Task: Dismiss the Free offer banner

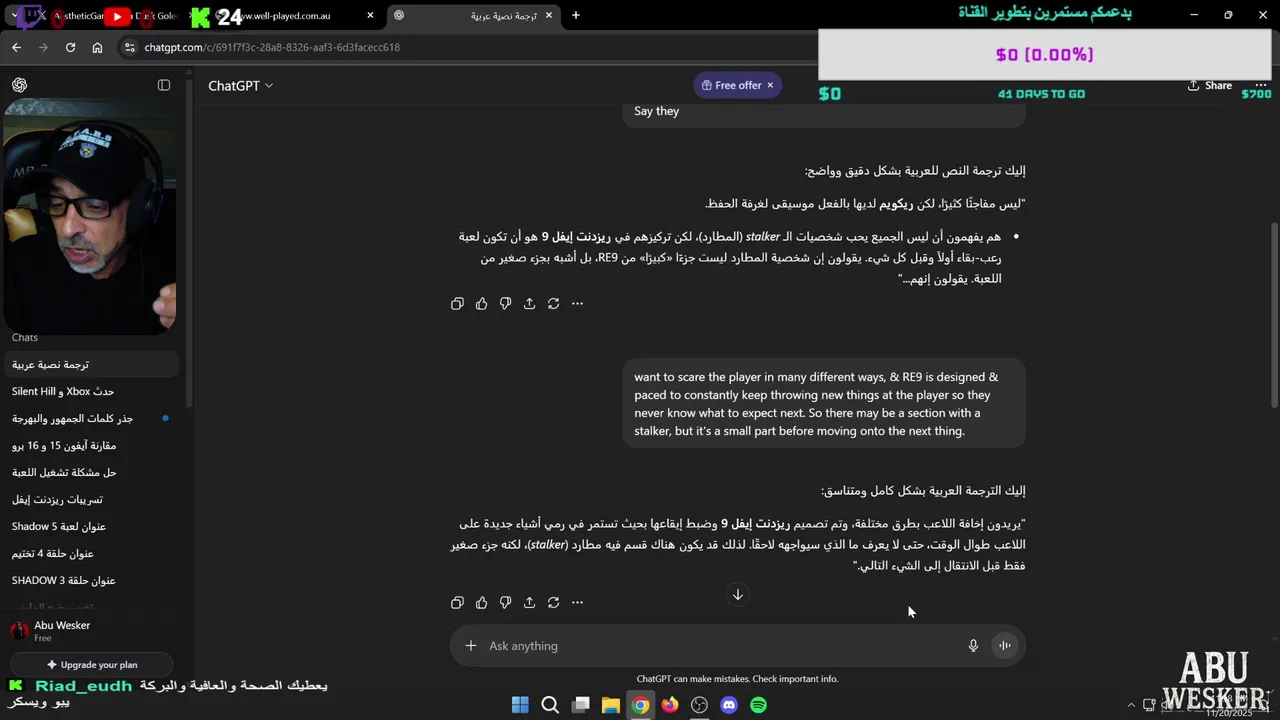Action: pyautogui.click(x=770, y=85)
